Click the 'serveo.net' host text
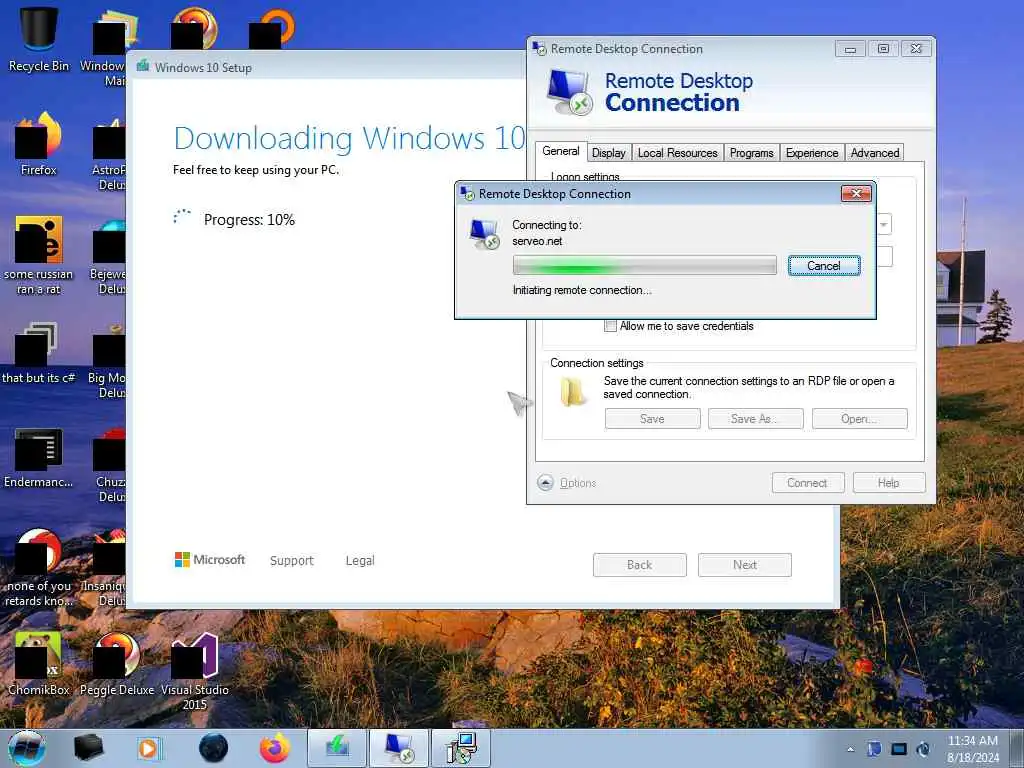 coord(537,241)
